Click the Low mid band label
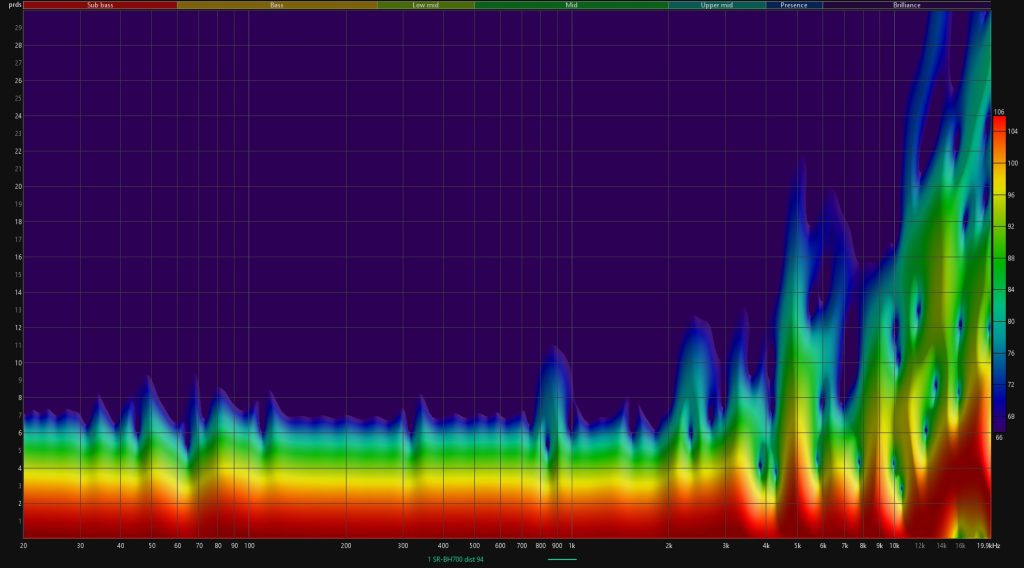The image size is (1024, 568). [x=426, y=5]
